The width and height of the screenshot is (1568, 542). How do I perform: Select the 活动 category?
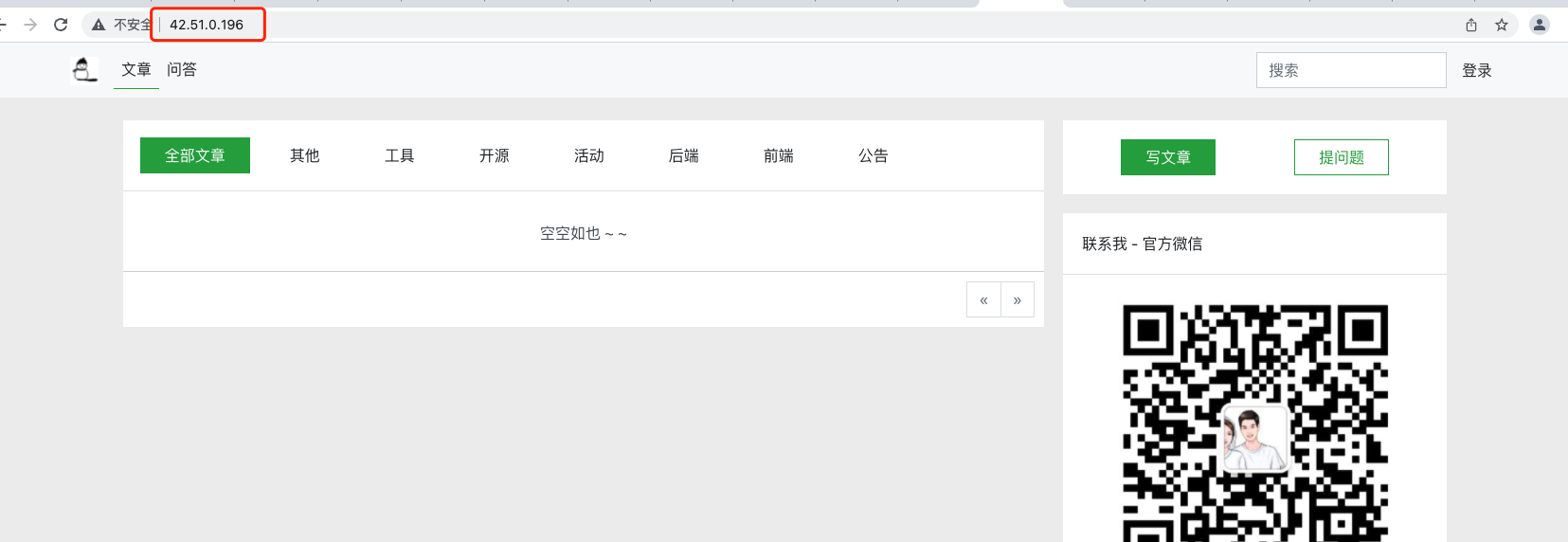coord(589,155)
